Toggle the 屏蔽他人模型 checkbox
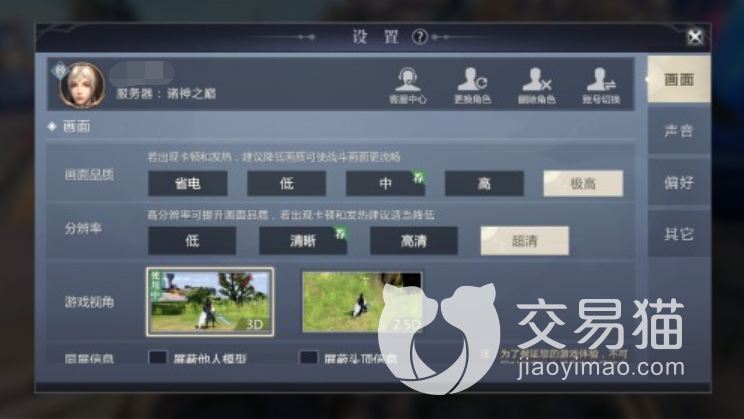744x419 pixels. coord(158,357)
